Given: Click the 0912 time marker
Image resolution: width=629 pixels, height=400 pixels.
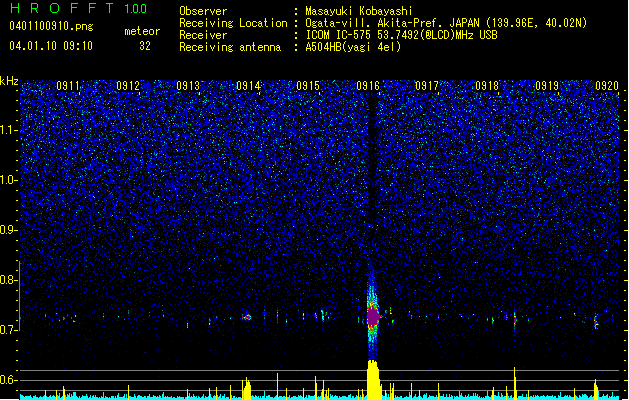Looking at the screenshot, I should [128, 86].
